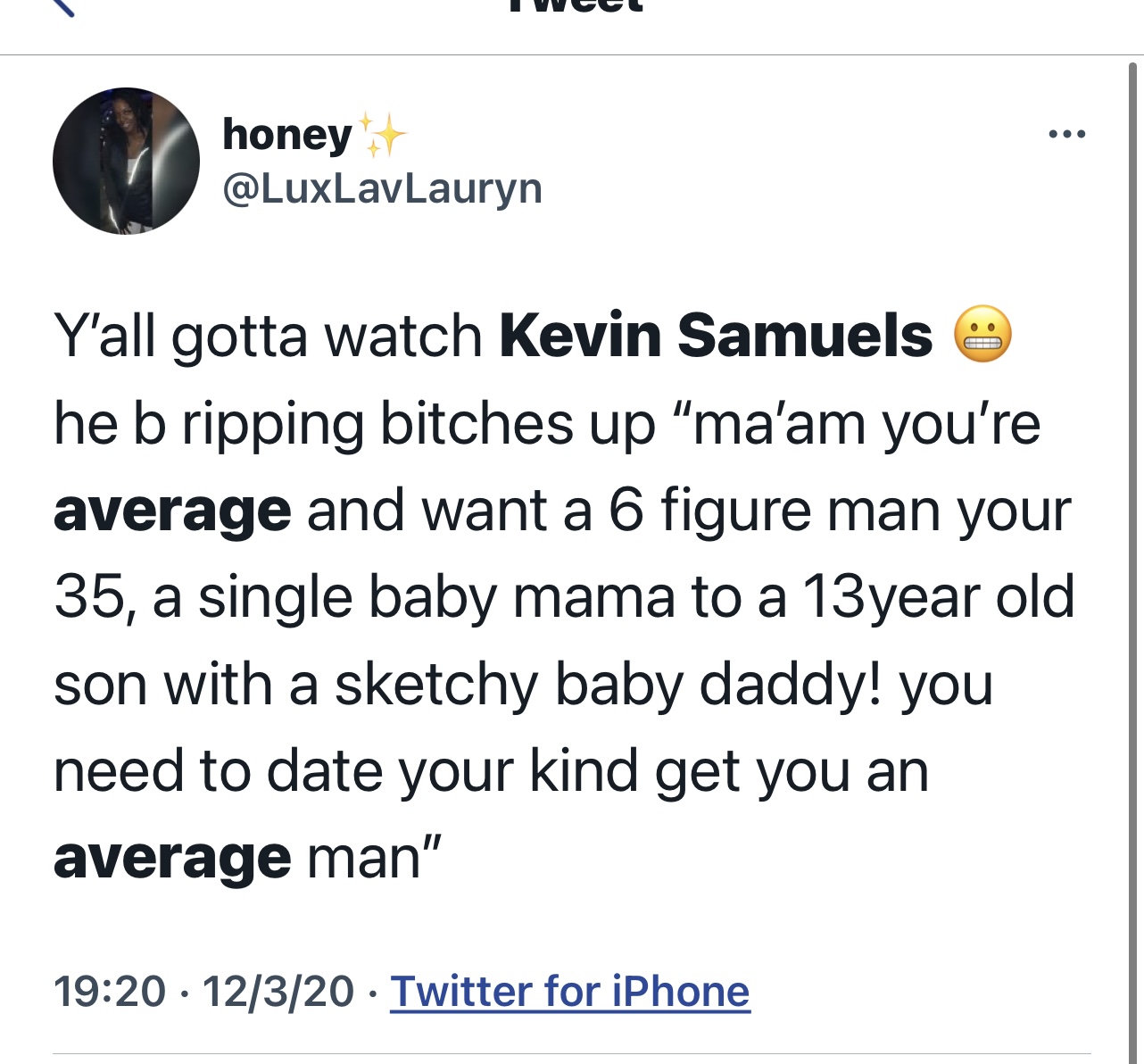Click bold "average" before "and want"

click(x=172, y=511)
